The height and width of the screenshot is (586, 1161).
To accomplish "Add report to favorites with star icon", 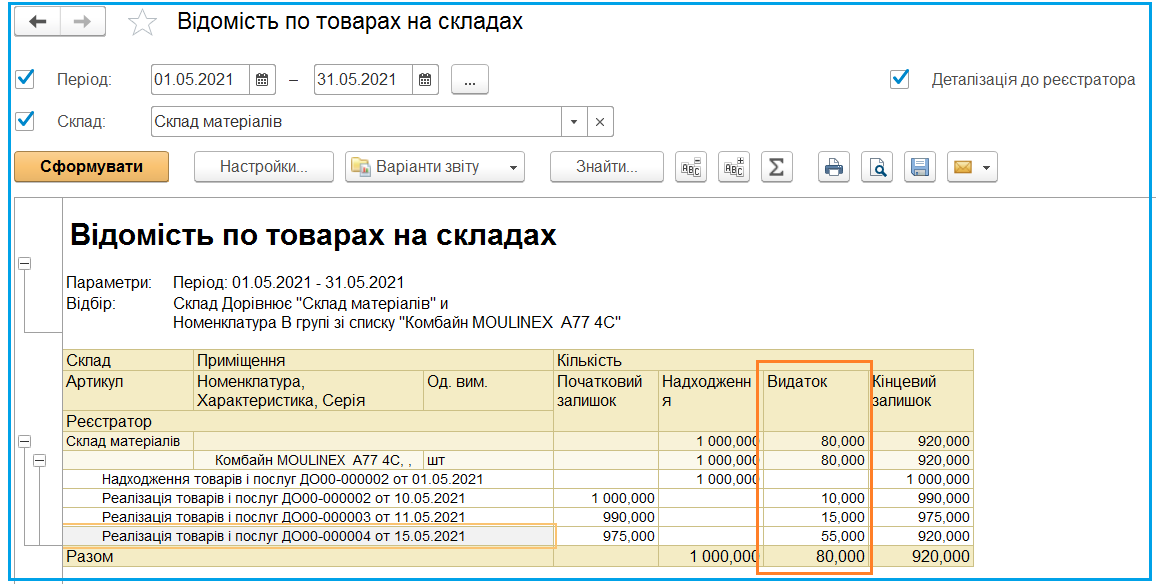I will (142, 23).
